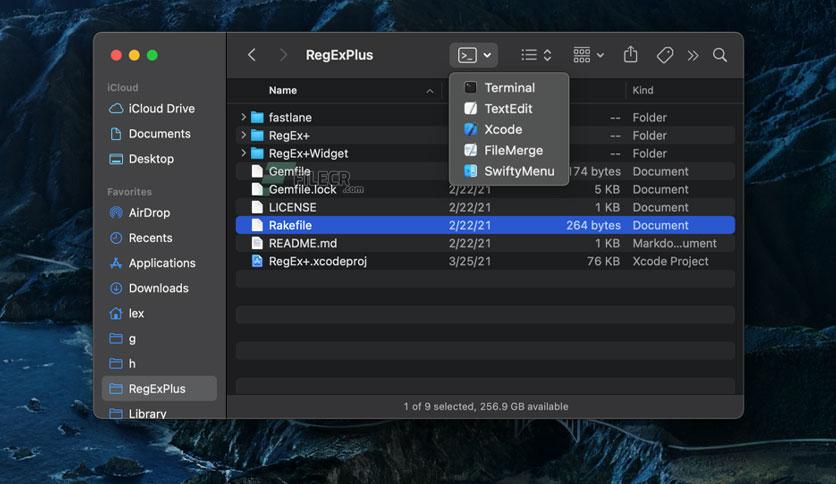This screenshot has height=484, width=836.
Task: Open RegExPlus in sidebar
Action: coord(159,389)
